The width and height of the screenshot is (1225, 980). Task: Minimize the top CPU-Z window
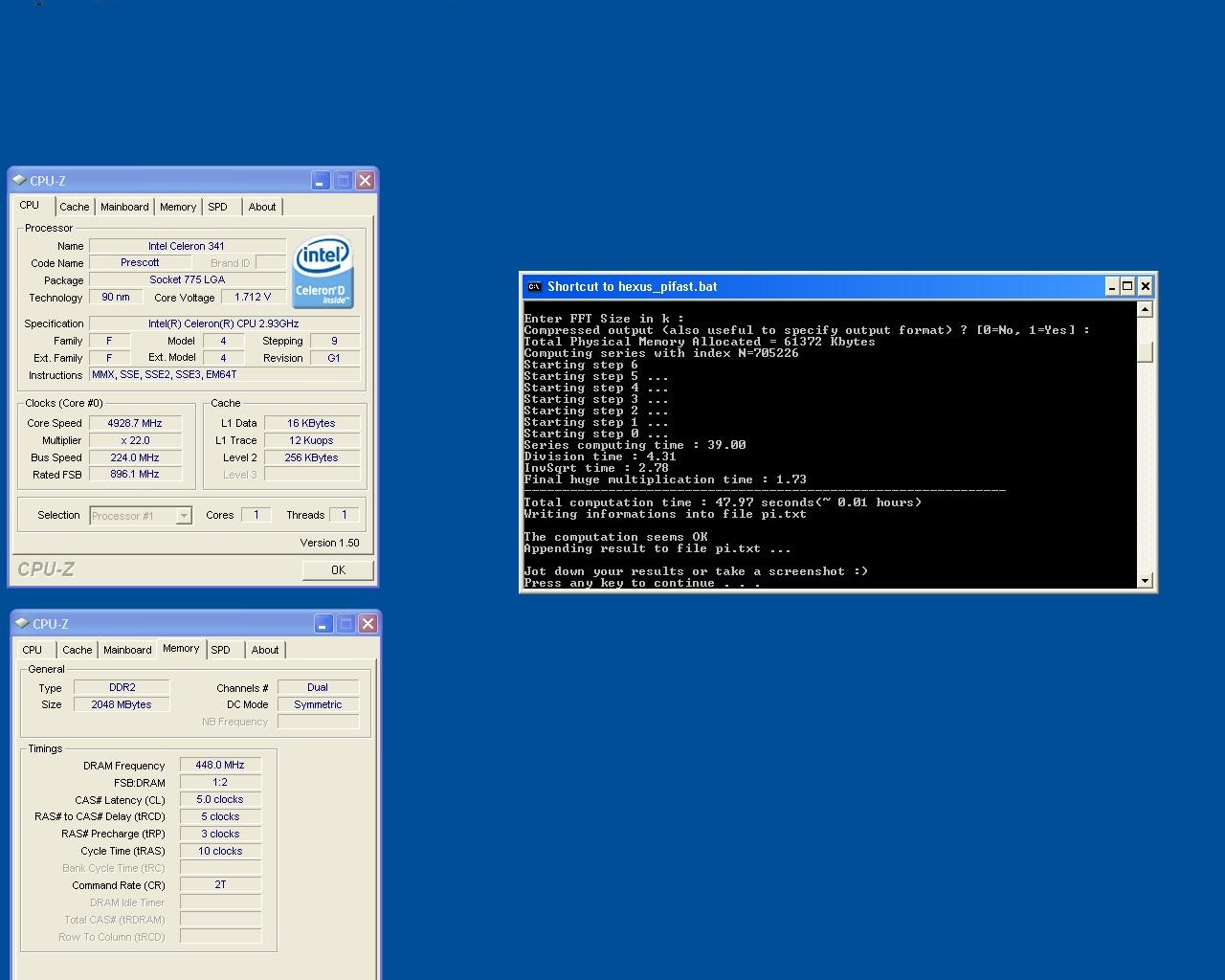point(321,180)
